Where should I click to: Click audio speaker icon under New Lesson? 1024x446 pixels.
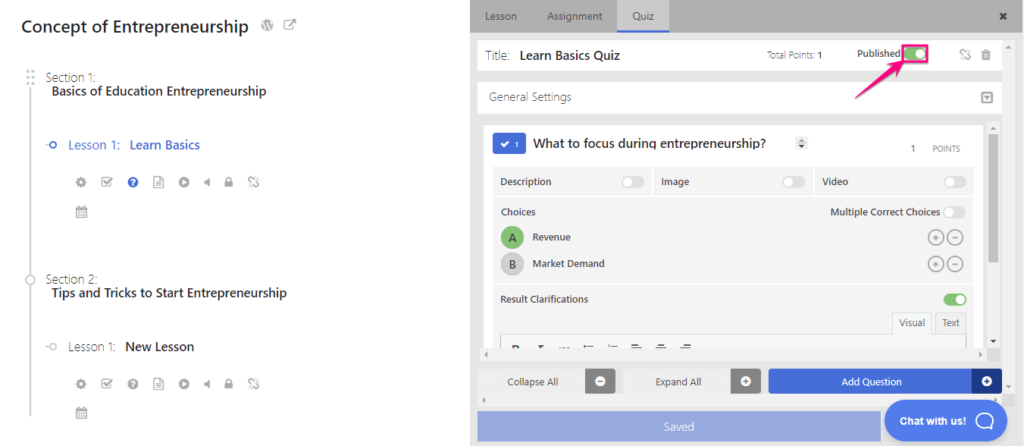207,384
